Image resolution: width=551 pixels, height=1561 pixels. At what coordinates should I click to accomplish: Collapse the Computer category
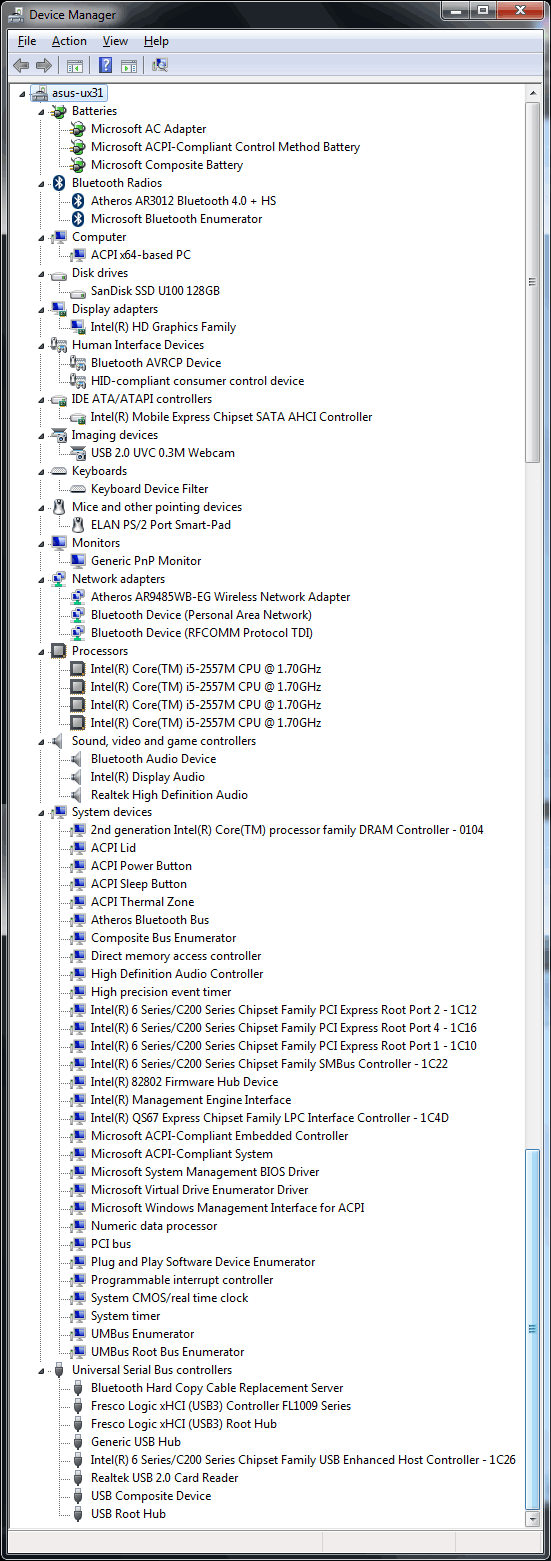(x=42, y=238)
